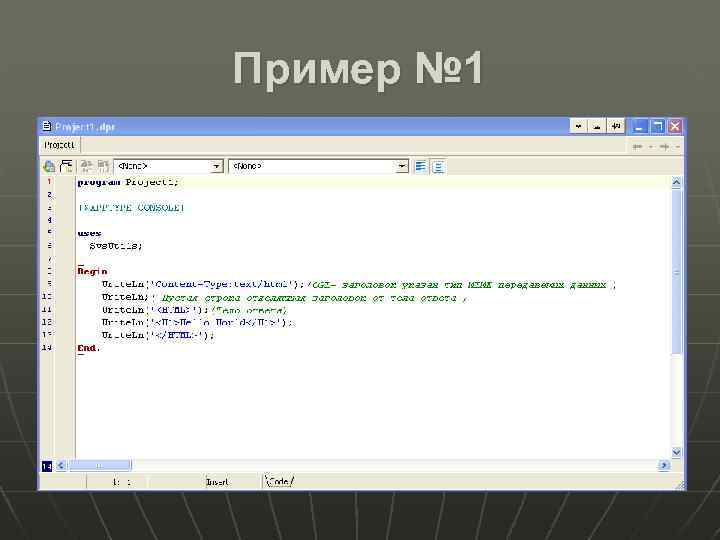
Task: Click the horizontal scrollbar left arrow
Action: pos(61,466)
